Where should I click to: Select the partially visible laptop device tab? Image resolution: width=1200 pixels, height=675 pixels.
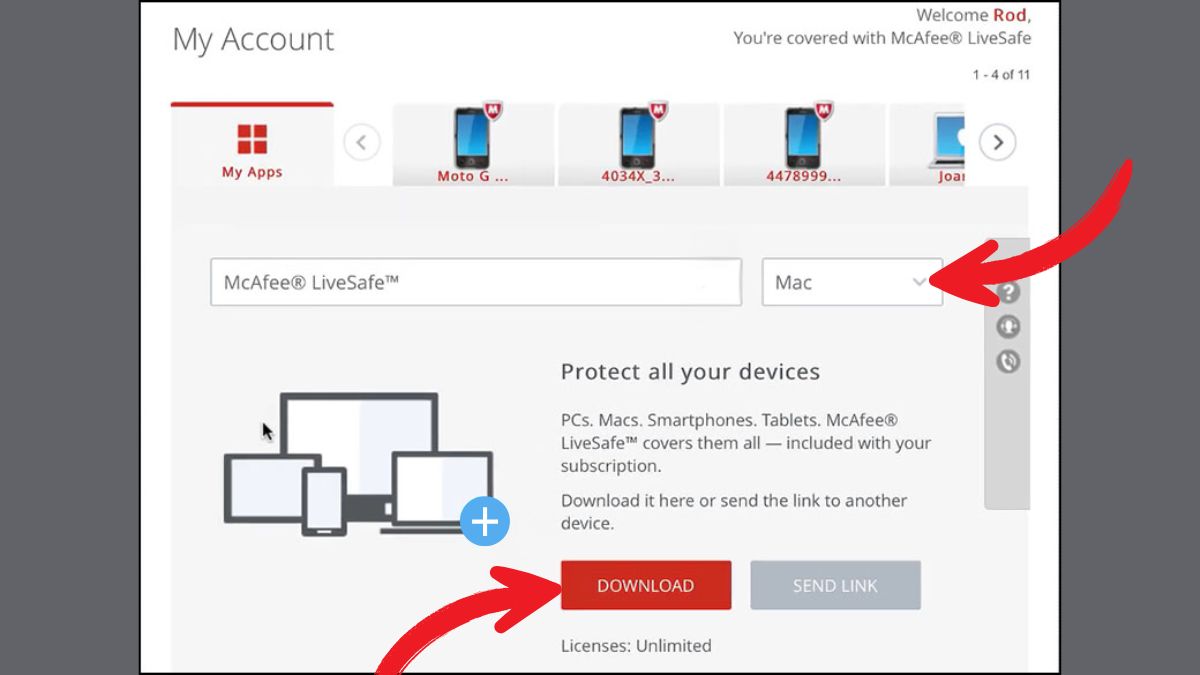coord(927,145)
